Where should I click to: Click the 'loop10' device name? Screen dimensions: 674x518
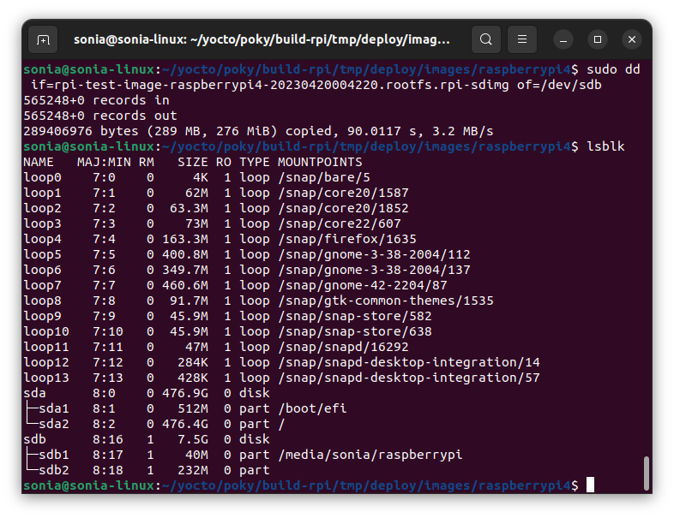[x=46, y=332]
